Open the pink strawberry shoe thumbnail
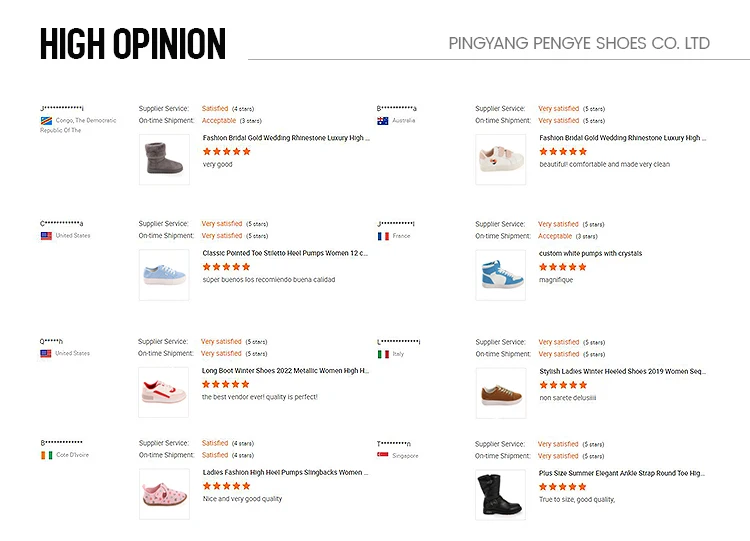Viewport: 750px width, 541px height. point(164,493)
